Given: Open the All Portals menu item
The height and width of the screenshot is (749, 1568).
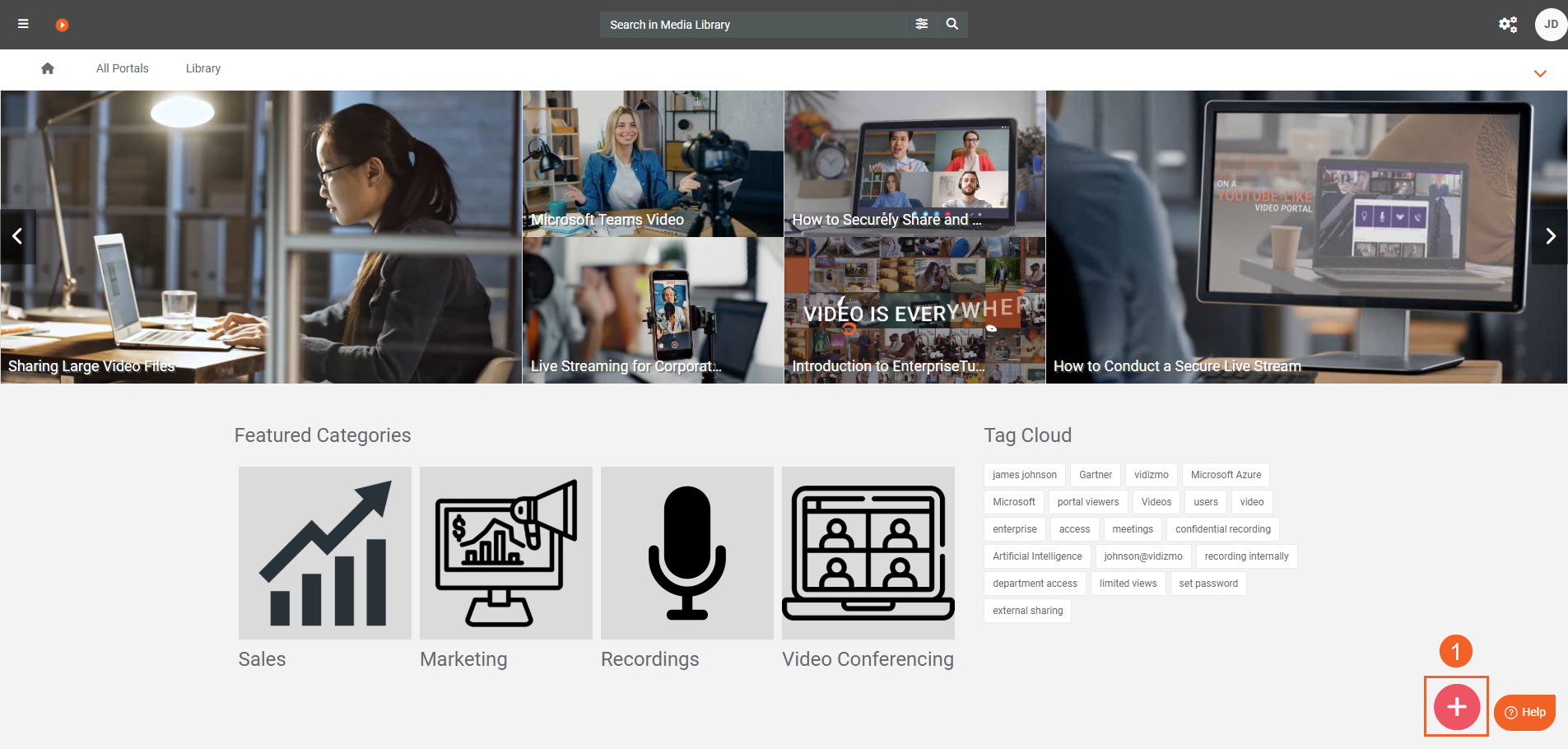Looking at the screenshot, I should point(122,68).
